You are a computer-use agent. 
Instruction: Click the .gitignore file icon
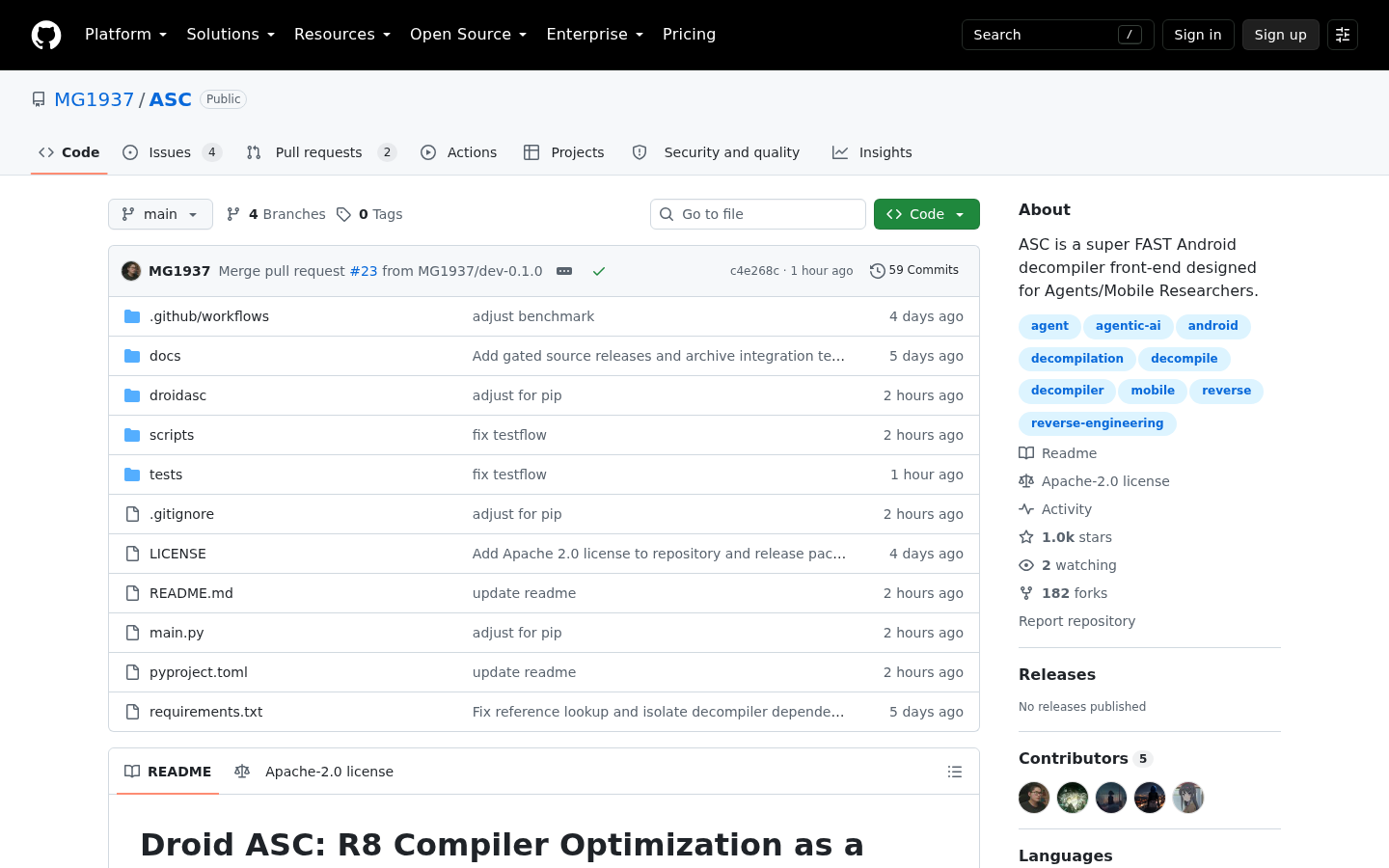[132, 514]
